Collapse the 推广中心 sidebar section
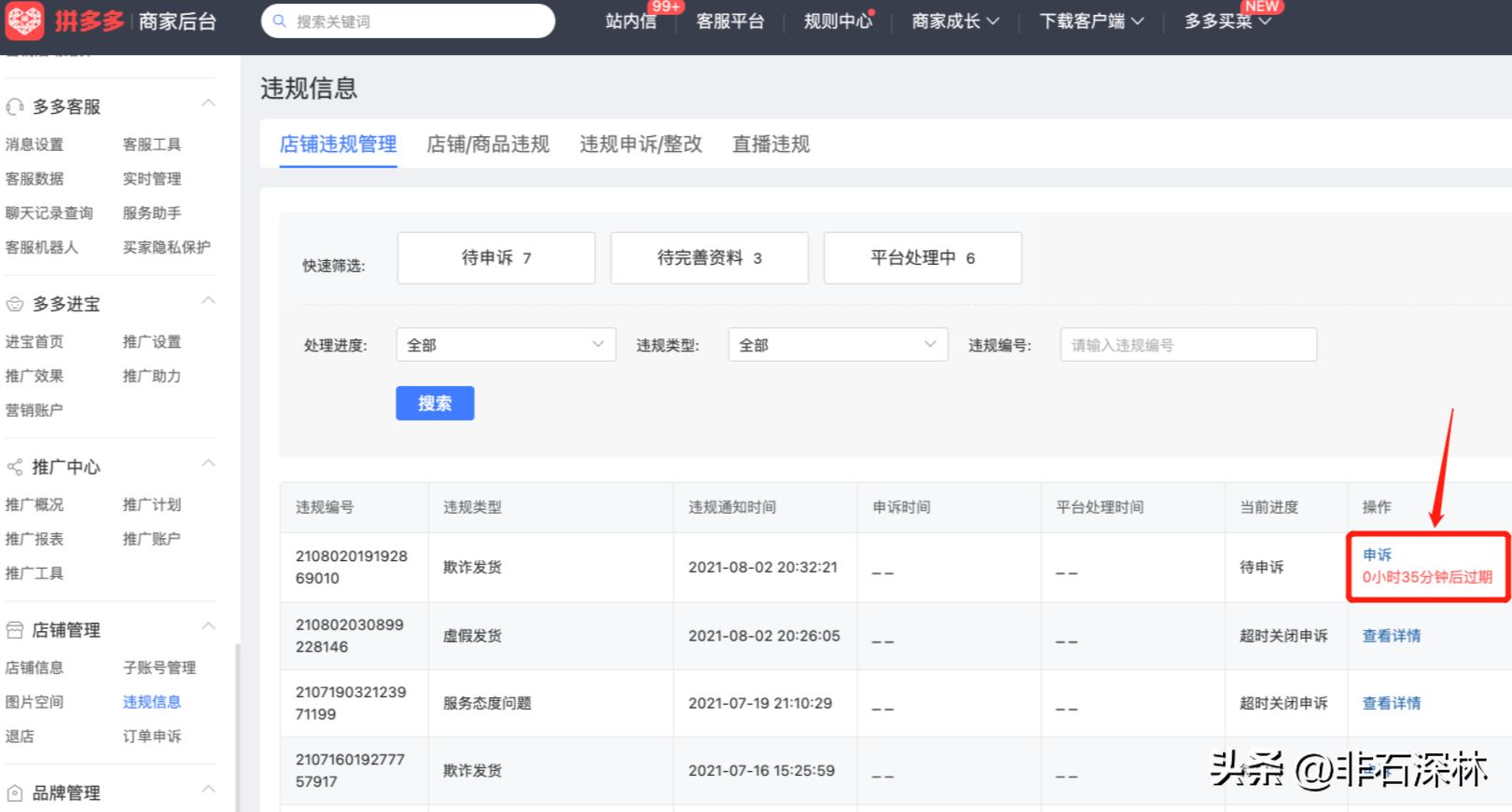The height and width of the screenshot is (812, 1512). point(209,463)
